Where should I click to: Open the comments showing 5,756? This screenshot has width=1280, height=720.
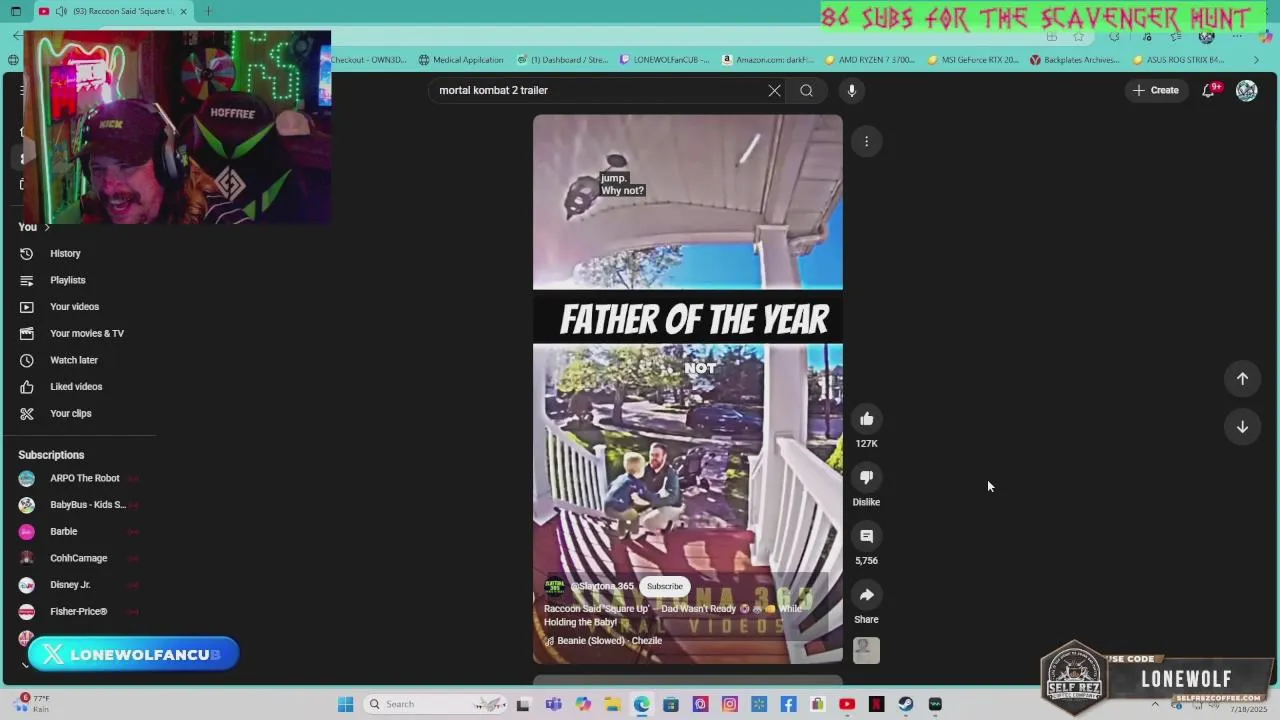pos(867,536)
